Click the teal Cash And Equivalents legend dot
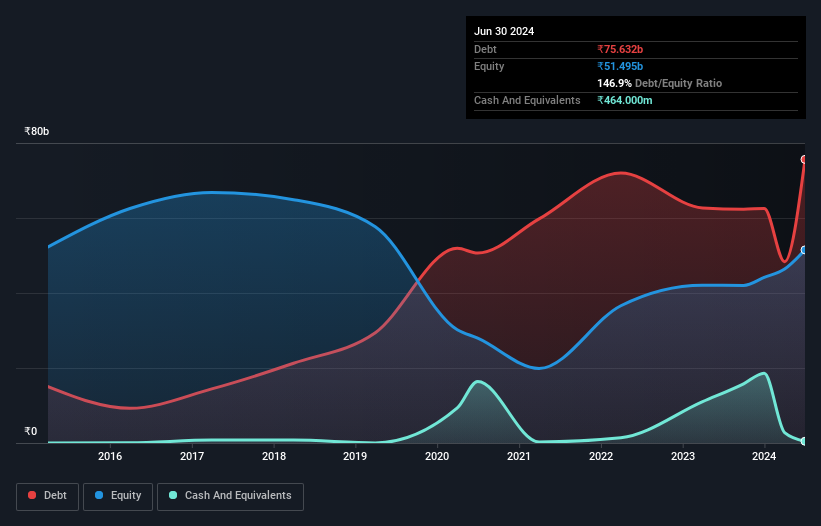Screen dimensions: 821x526 173,495
